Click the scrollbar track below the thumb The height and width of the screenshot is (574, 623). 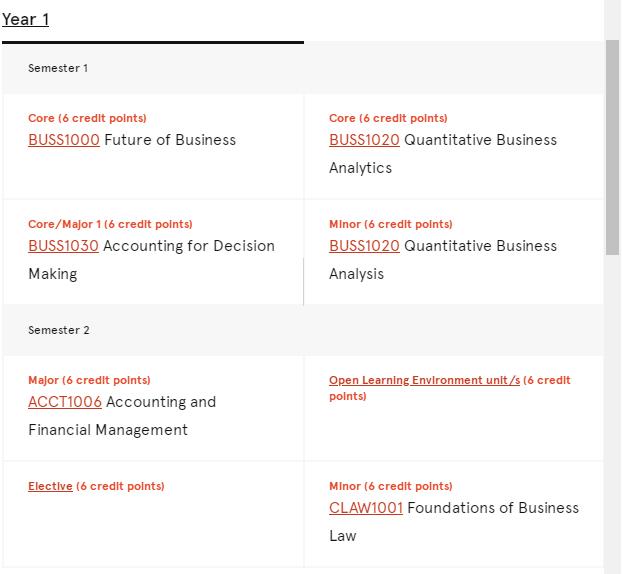(x=612, y=413)
